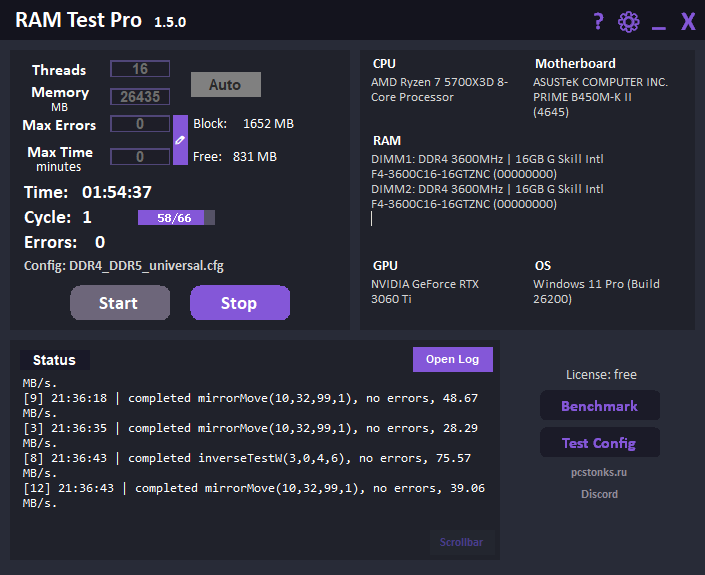Click log entry [9] at 21:36:18

[250, 406]
